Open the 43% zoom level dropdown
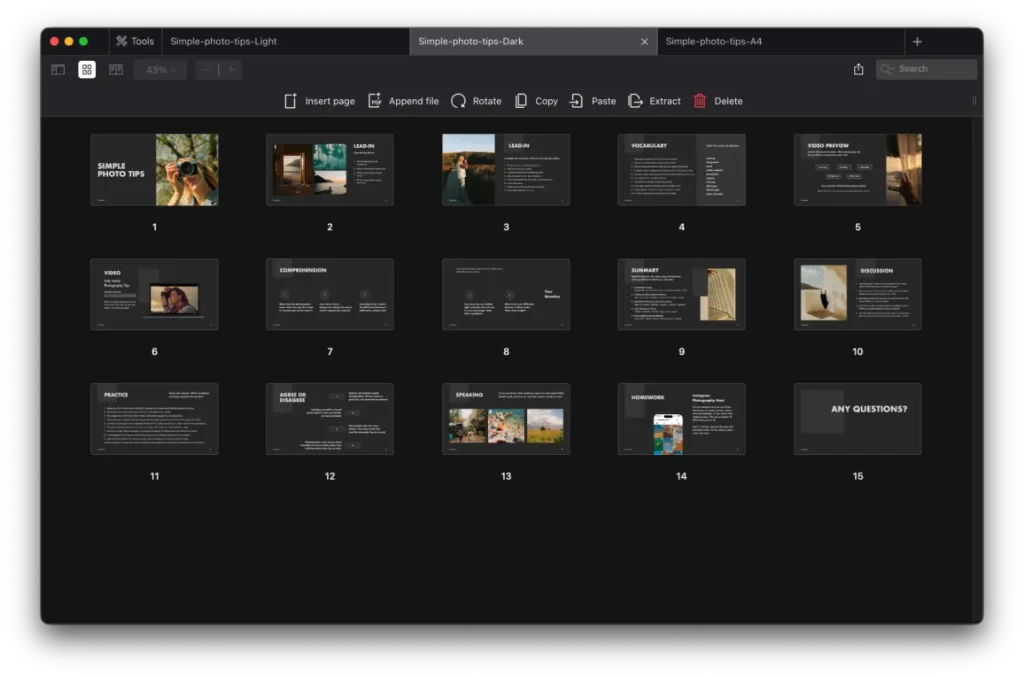 160,69
